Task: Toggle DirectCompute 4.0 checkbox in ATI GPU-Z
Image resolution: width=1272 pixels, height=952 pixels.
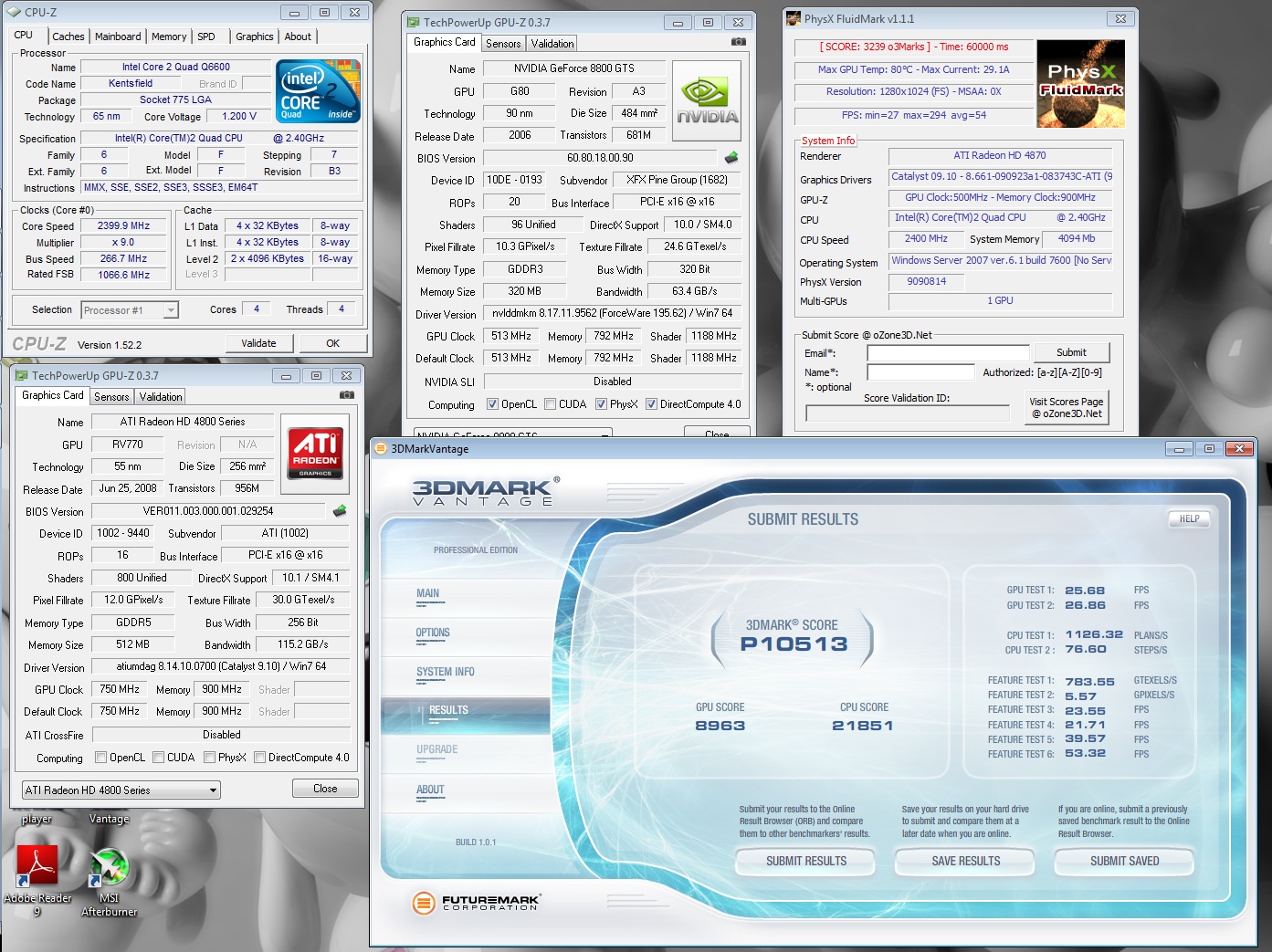Action: 260,757
